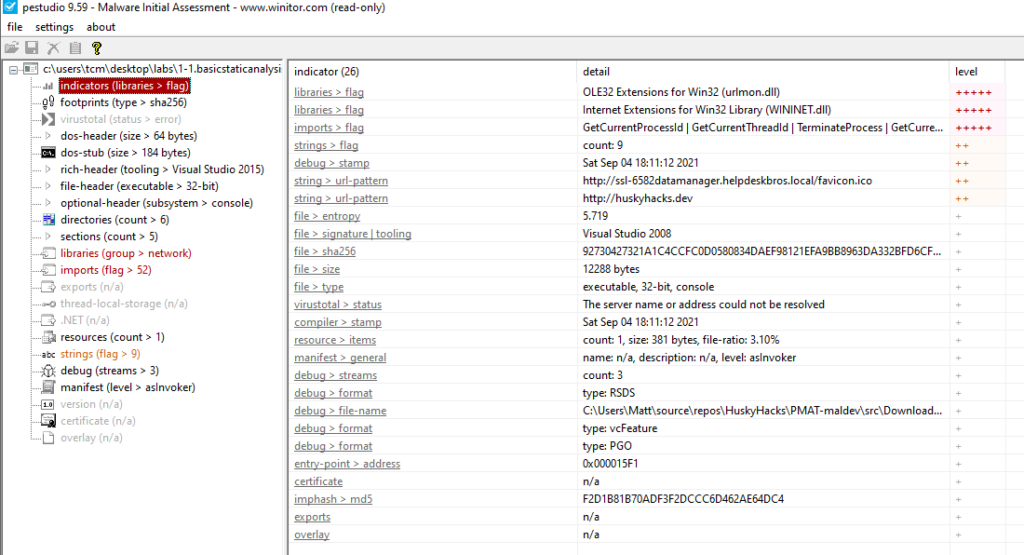
Task: Click the indicators bar-chart icon in tree
Action: coord(48,86)
